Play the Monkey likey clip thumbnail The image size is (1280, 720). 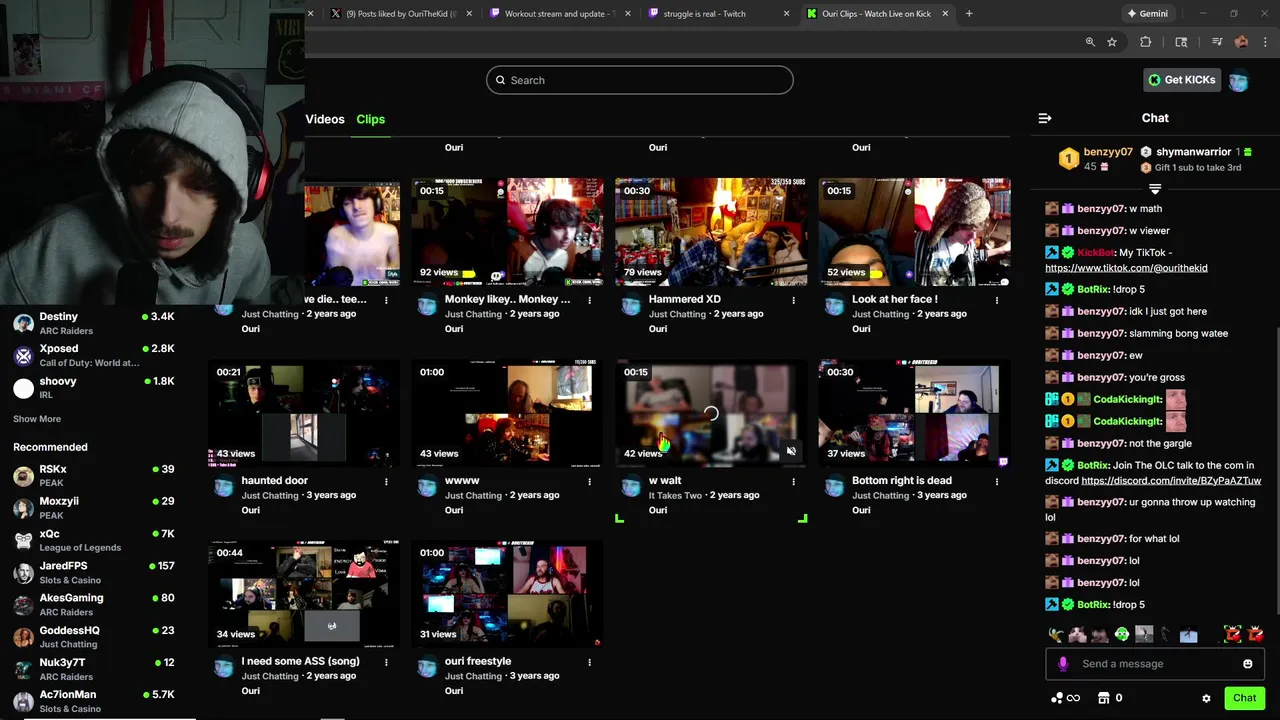coord(507,232)
